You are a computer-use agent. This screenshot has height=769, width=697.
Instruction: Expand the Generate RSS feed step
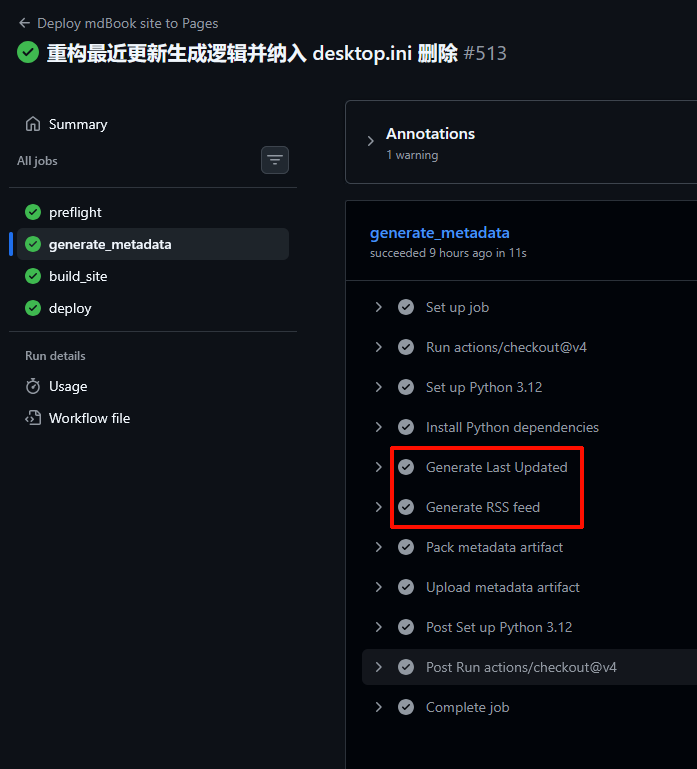378,507
